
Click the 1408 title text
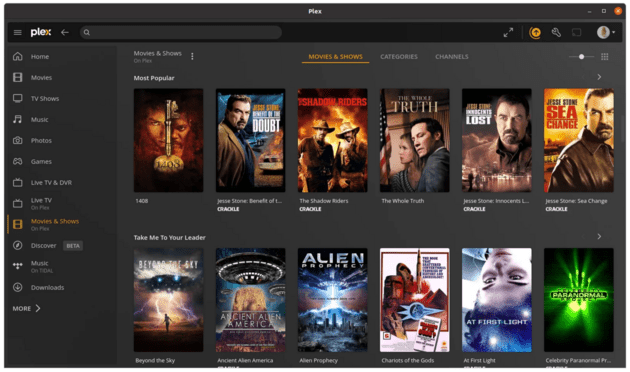142,201
